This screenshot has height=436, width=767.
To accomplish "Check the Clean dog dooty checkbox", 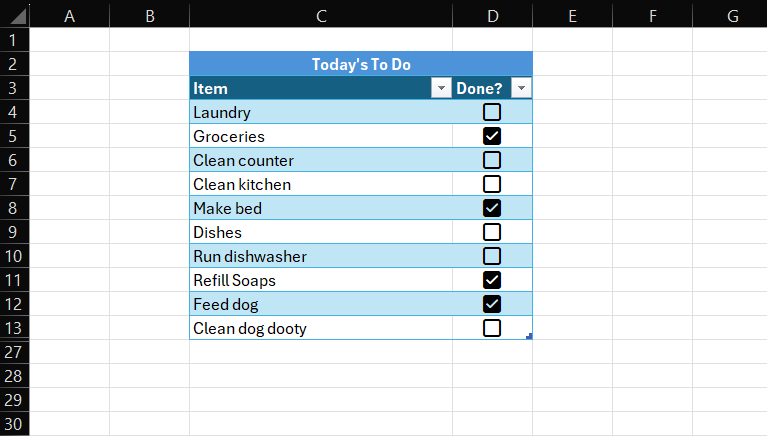I will click(492, 328).
